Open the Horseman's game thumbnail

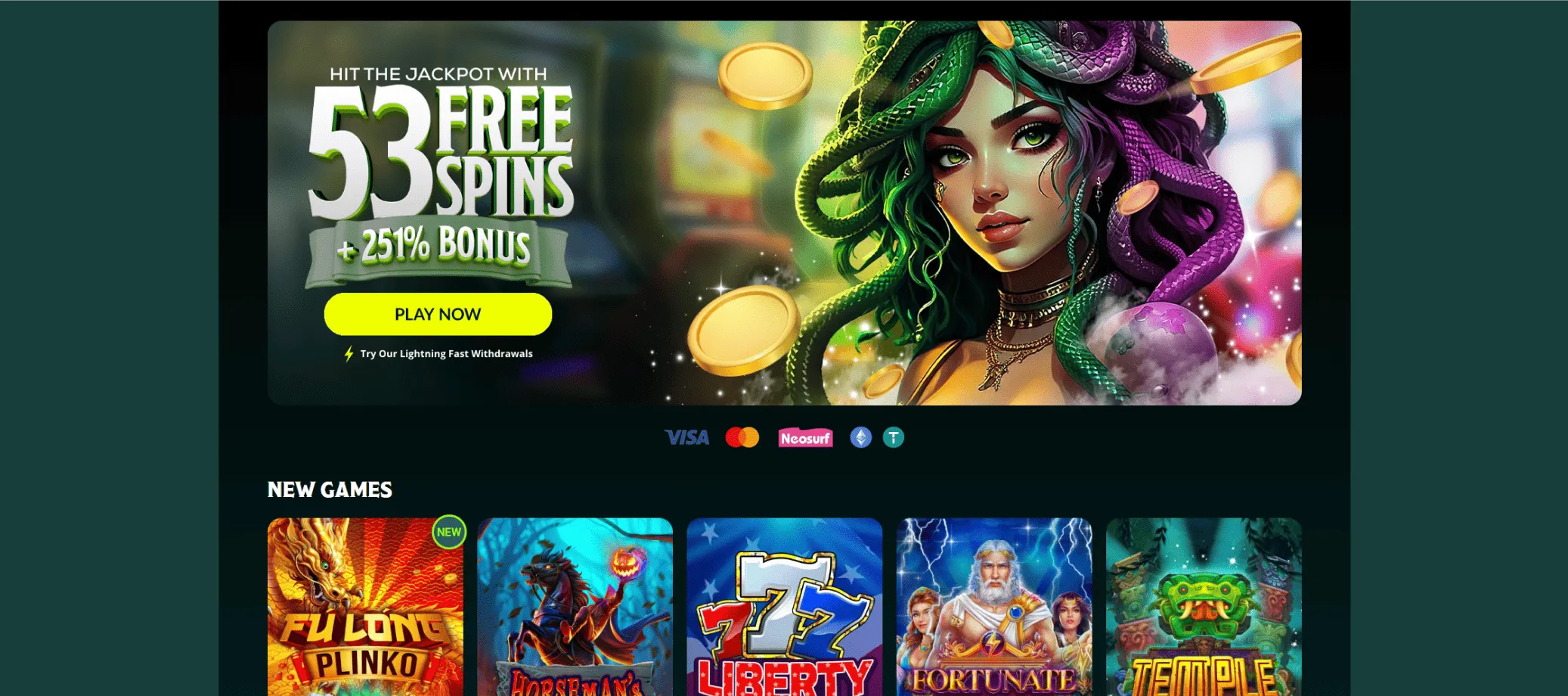pyautogui.click(x=575, y=607)
